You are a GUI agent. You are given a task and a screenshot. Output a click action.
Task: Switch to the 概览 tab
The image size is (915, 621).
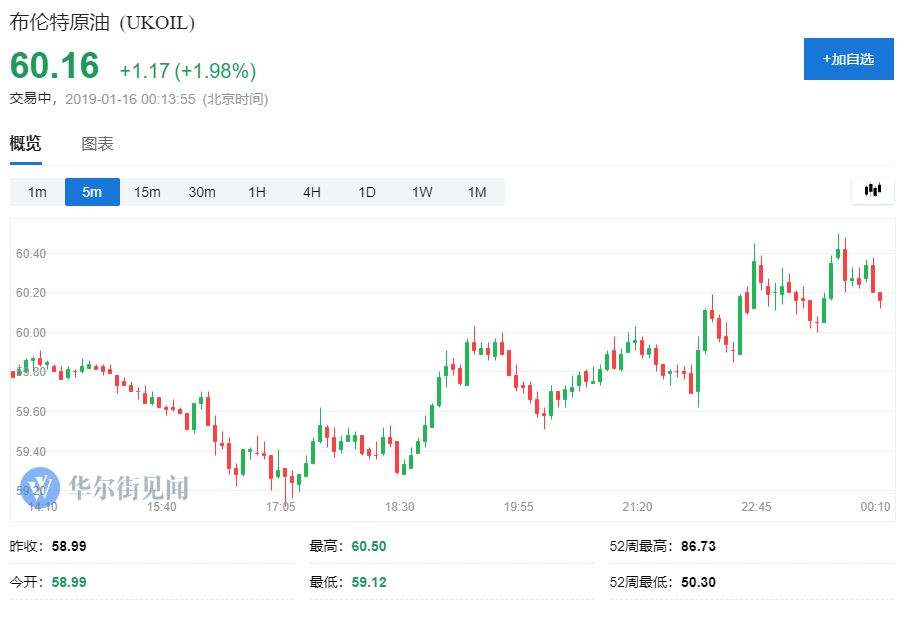click(x=26, y=144)
